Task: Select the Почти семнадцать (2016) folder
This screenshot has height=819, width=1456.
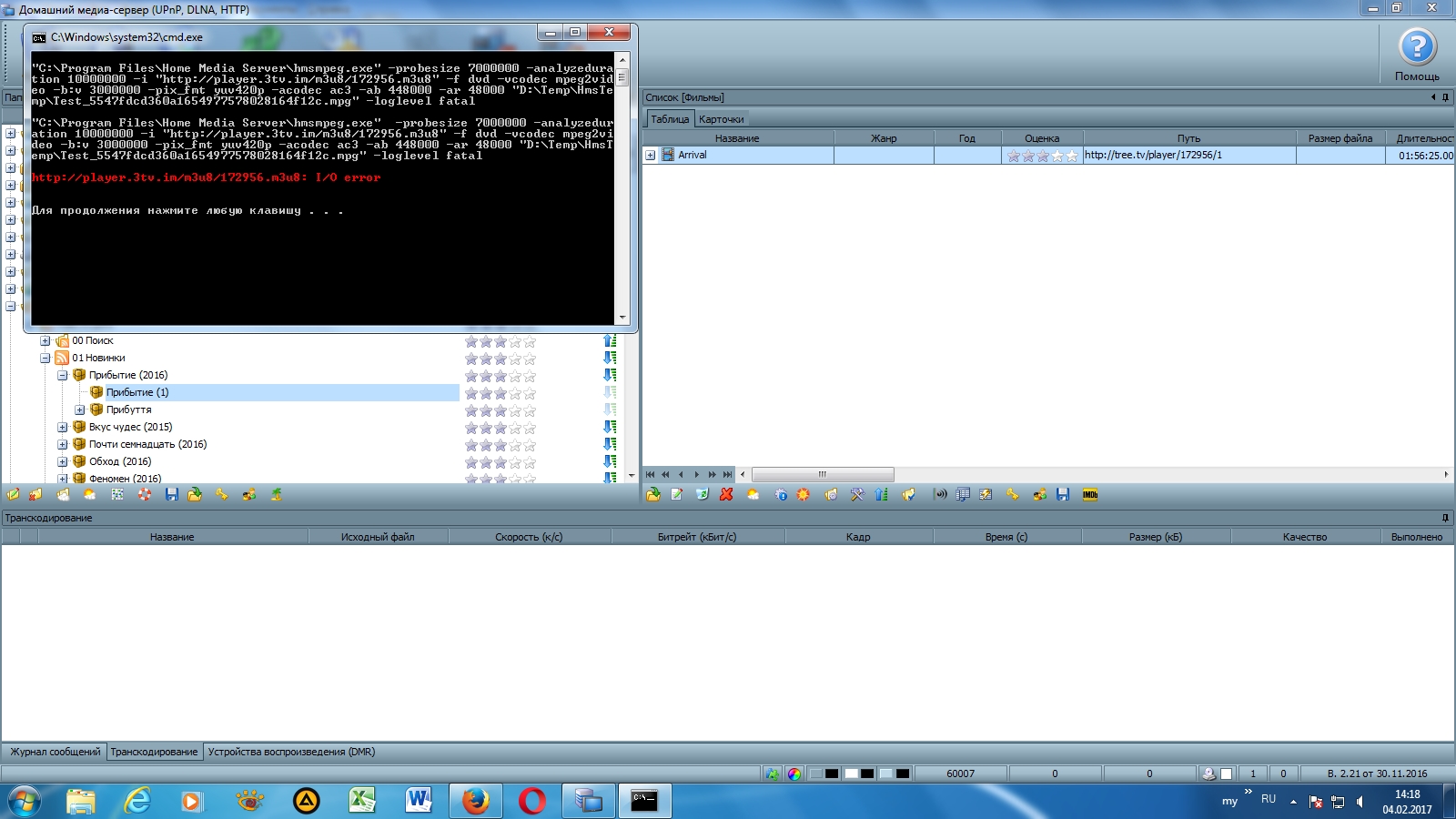Action: 147,445
